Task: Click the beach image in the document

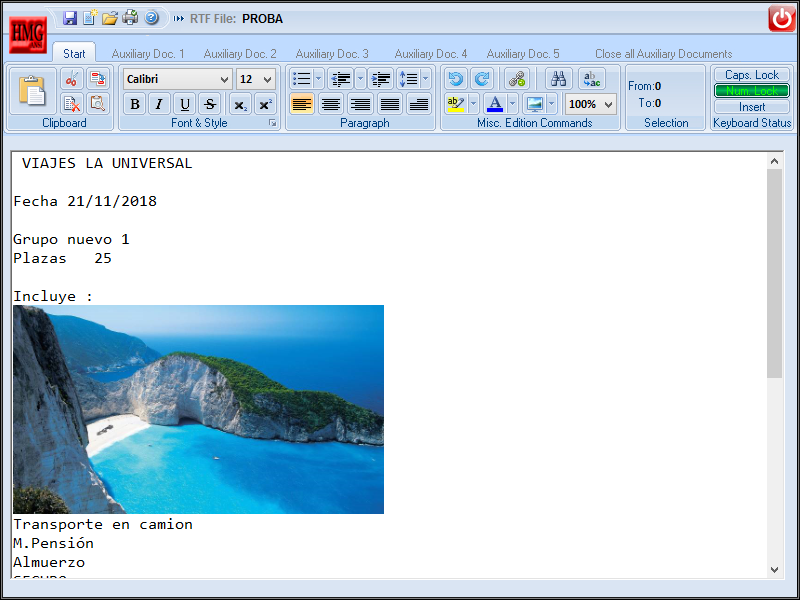Action: click(198, 409)
